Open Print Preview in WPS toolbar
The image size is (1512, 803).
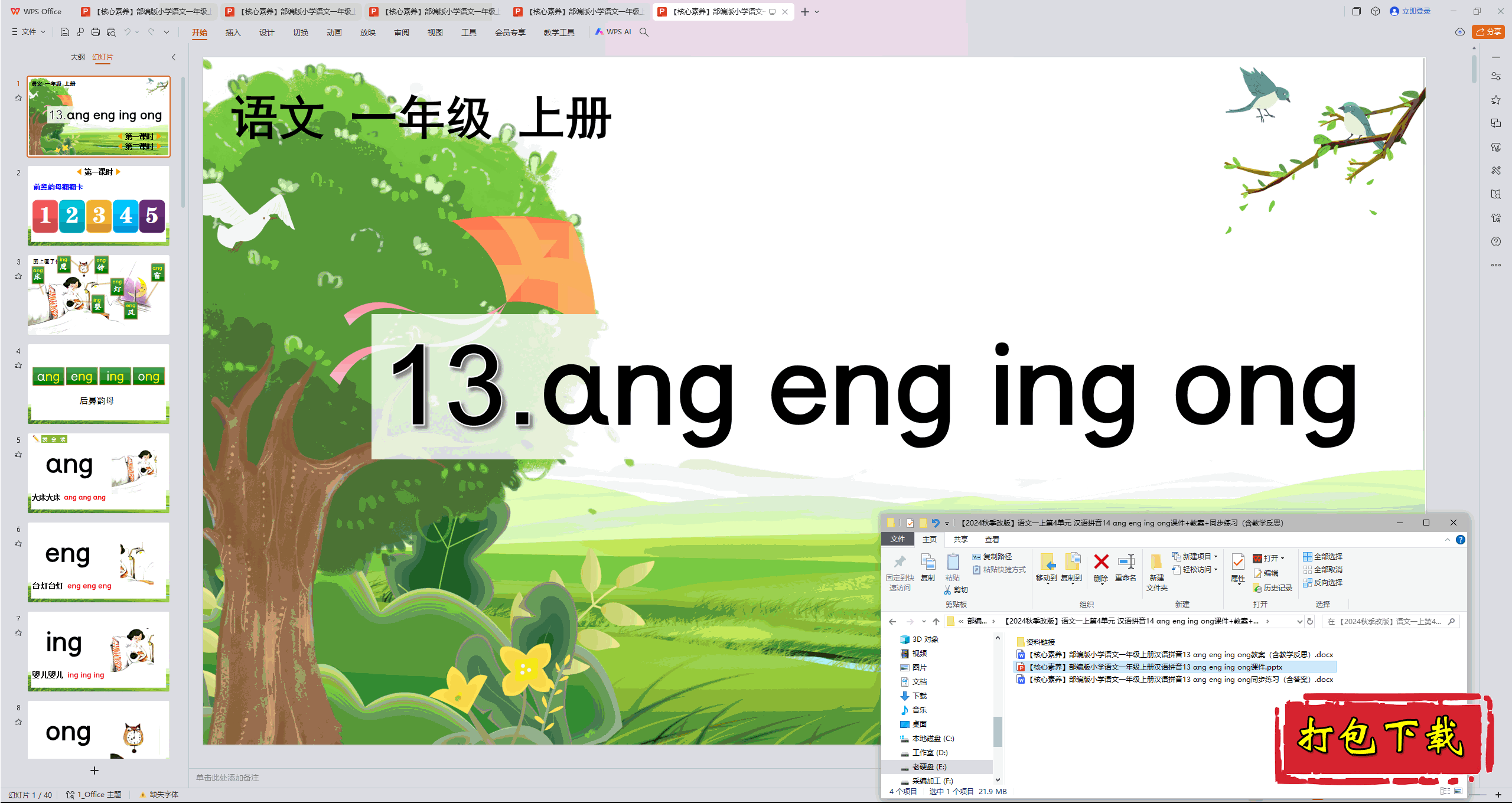pos(111,32)
